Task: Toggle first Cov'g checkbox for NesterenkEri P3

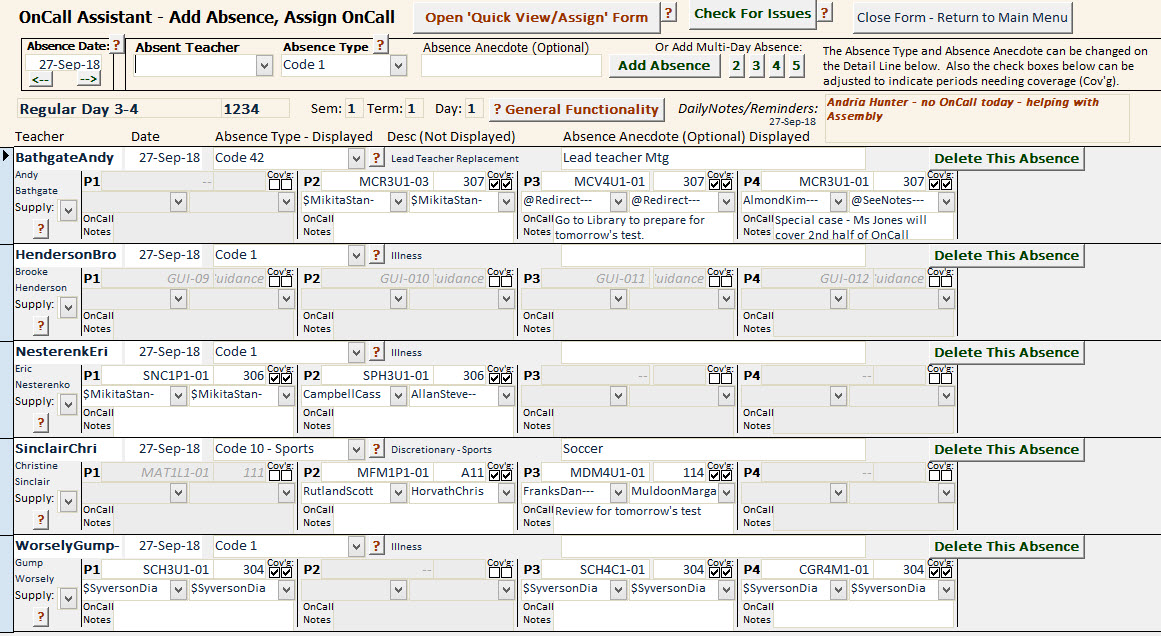Action: [x=715, y=377]
